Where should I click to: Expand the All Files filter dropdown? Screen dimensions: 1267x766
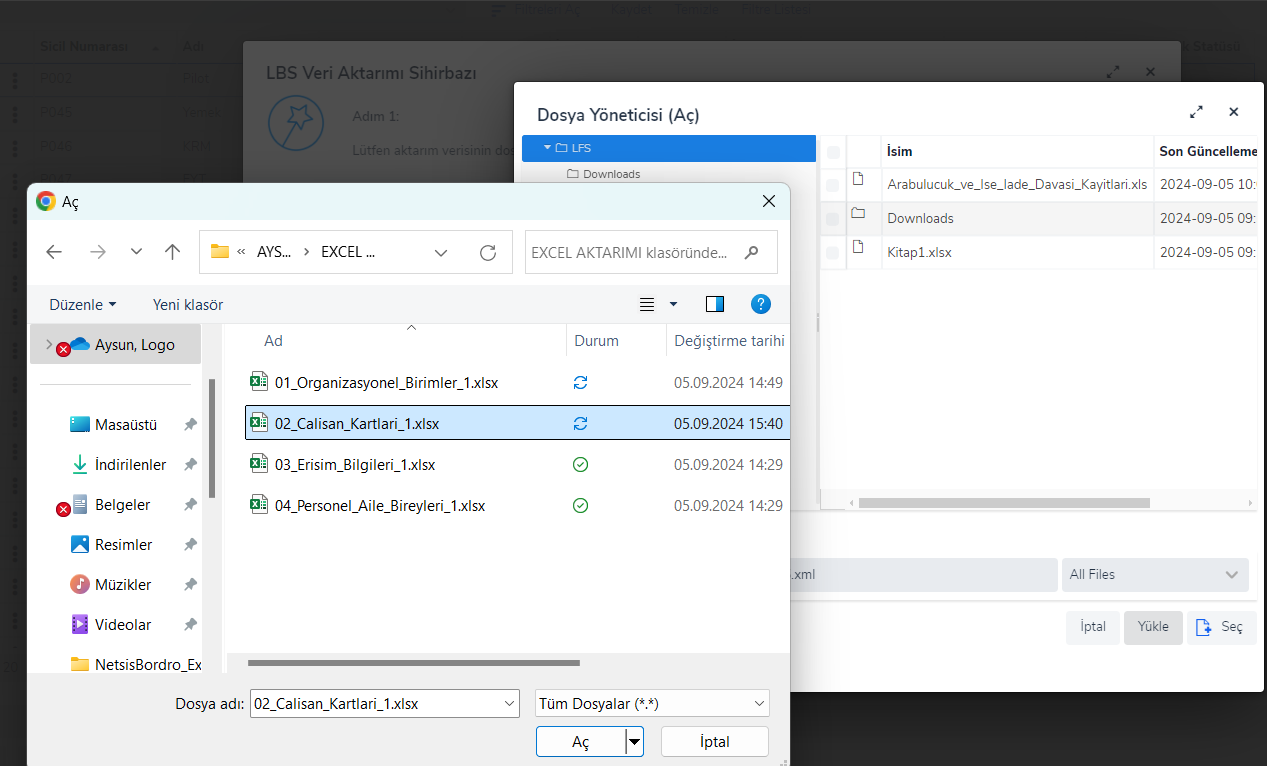pos(1154,575)
